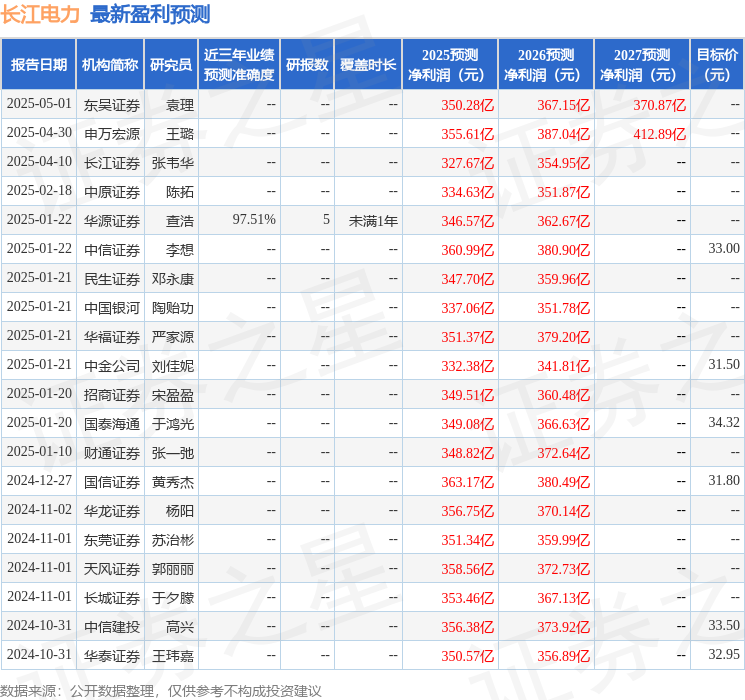The height and width of the screenshot is (700, 745).
Task: Click analyst name 张韦华
Action: click(x=172, y=163)
